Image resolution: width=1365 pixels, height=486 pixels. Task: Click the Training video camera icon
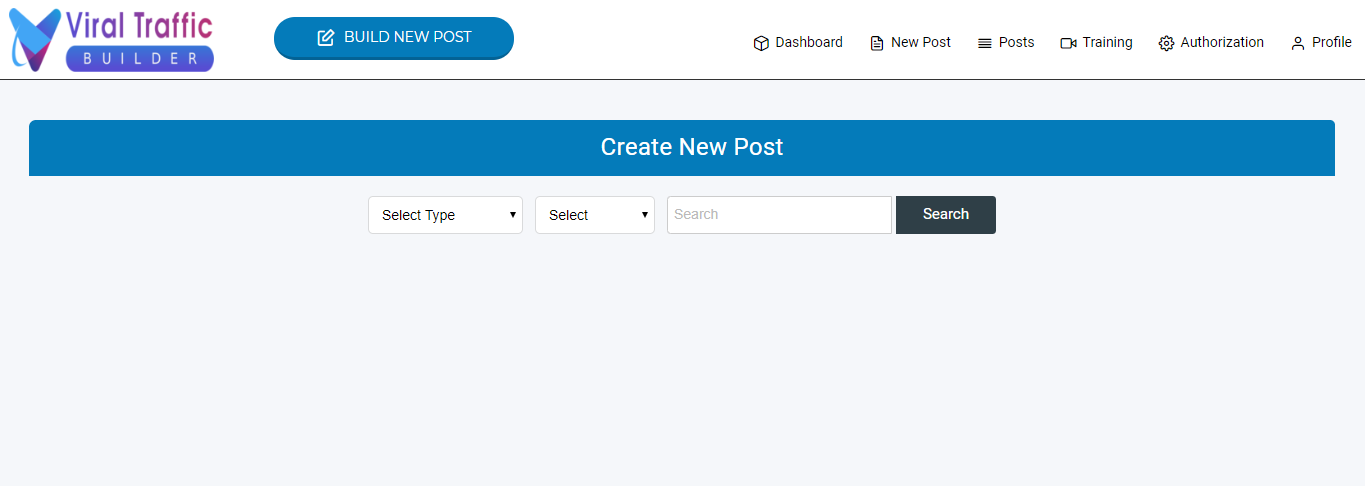point(1068,43)
